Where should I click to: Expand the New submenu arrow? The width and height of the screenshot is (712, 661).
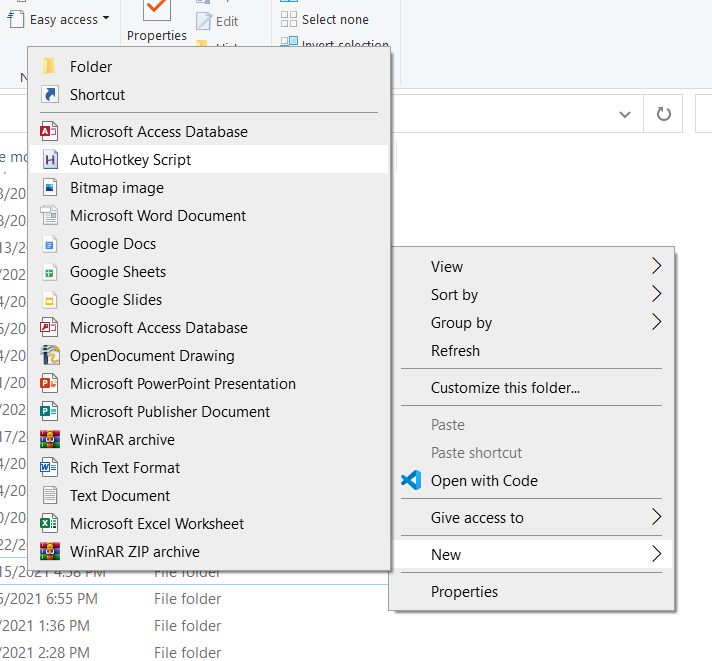tap(657, 554)
